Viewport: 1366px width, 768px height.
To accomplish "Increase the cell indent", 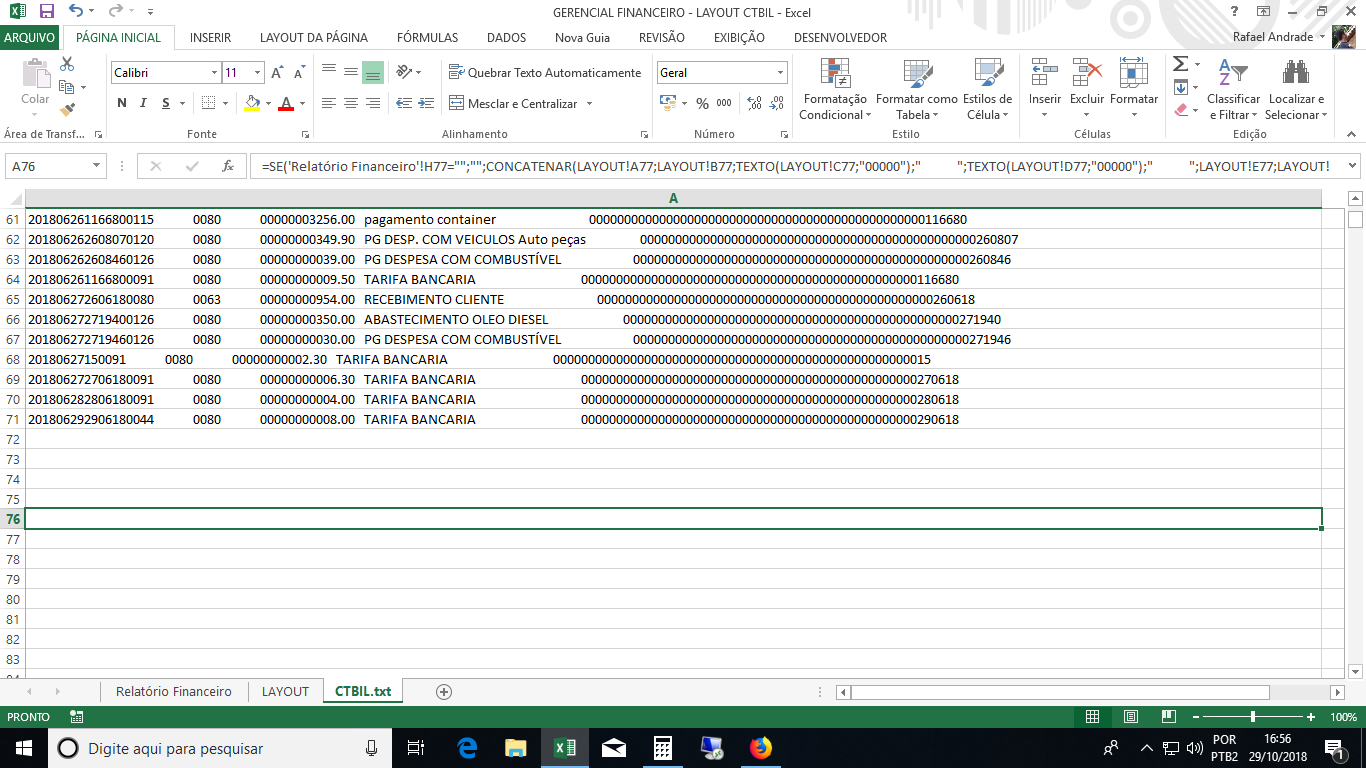I will [x=426, y=103].
